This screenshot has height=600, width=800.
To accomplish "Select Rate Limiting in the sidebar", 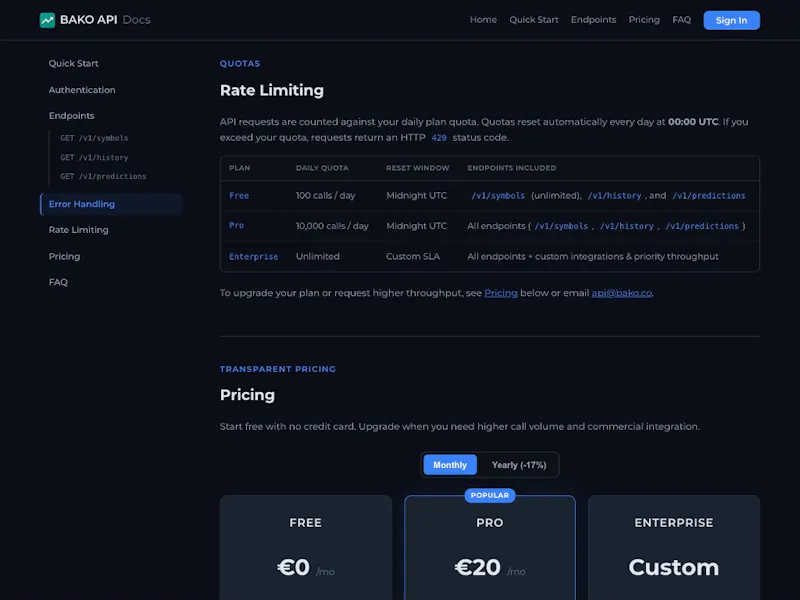I will 79,230.
